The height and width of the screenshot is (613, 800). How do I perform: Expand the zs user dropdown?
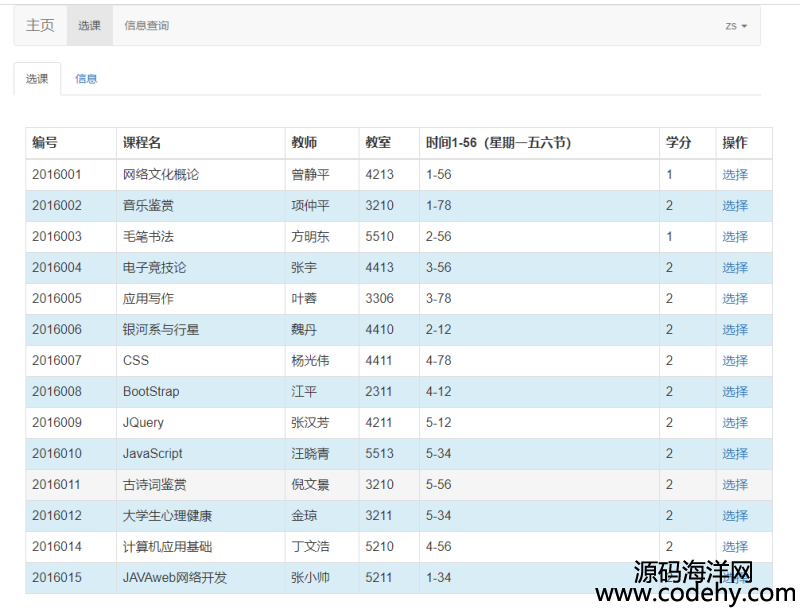point(736,26)
